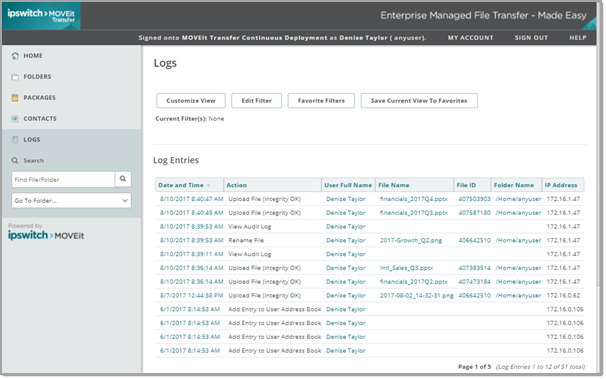This screenshot has width=606, height=379.
Task: Click the Edit Filter button
Action: pos(257,101)
